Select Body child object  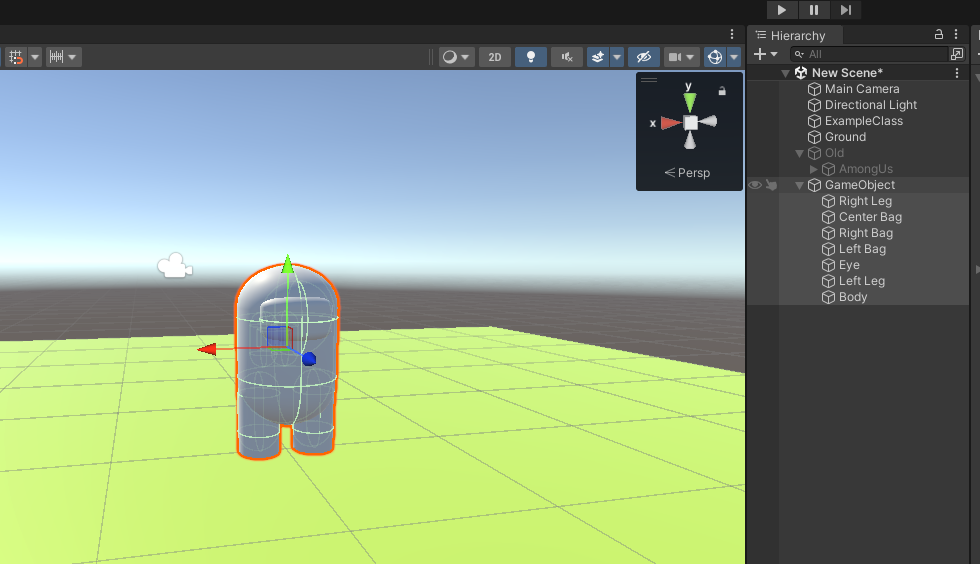click(x=852, y=297)
